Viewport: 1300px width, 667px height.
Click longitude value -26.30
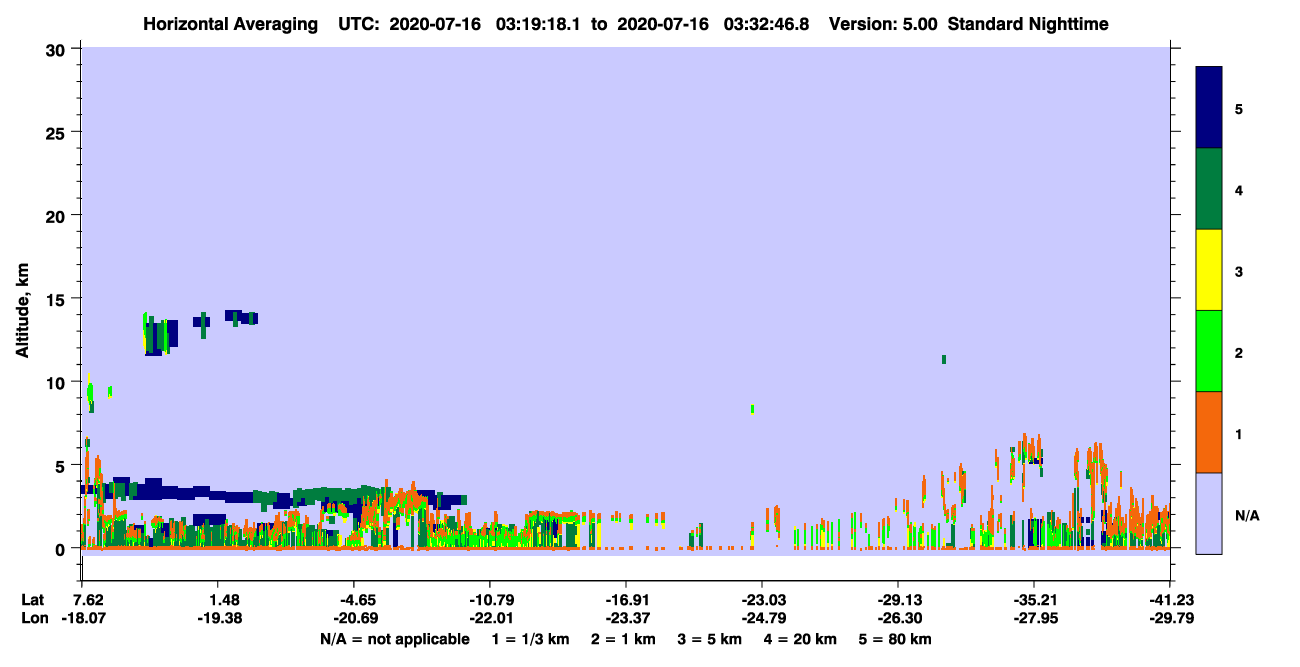pos(898,619)
